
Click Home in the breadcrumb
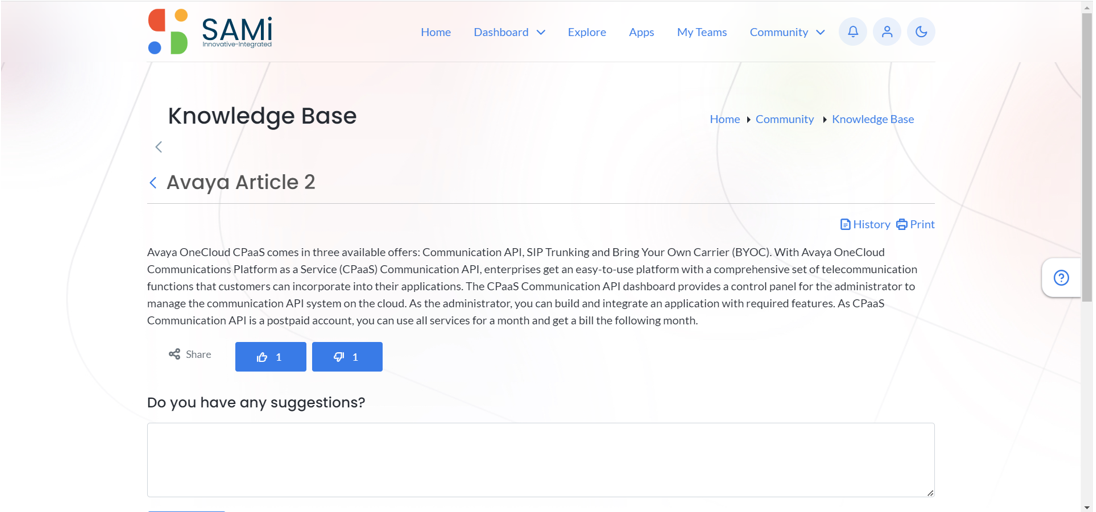pos(725,119)
